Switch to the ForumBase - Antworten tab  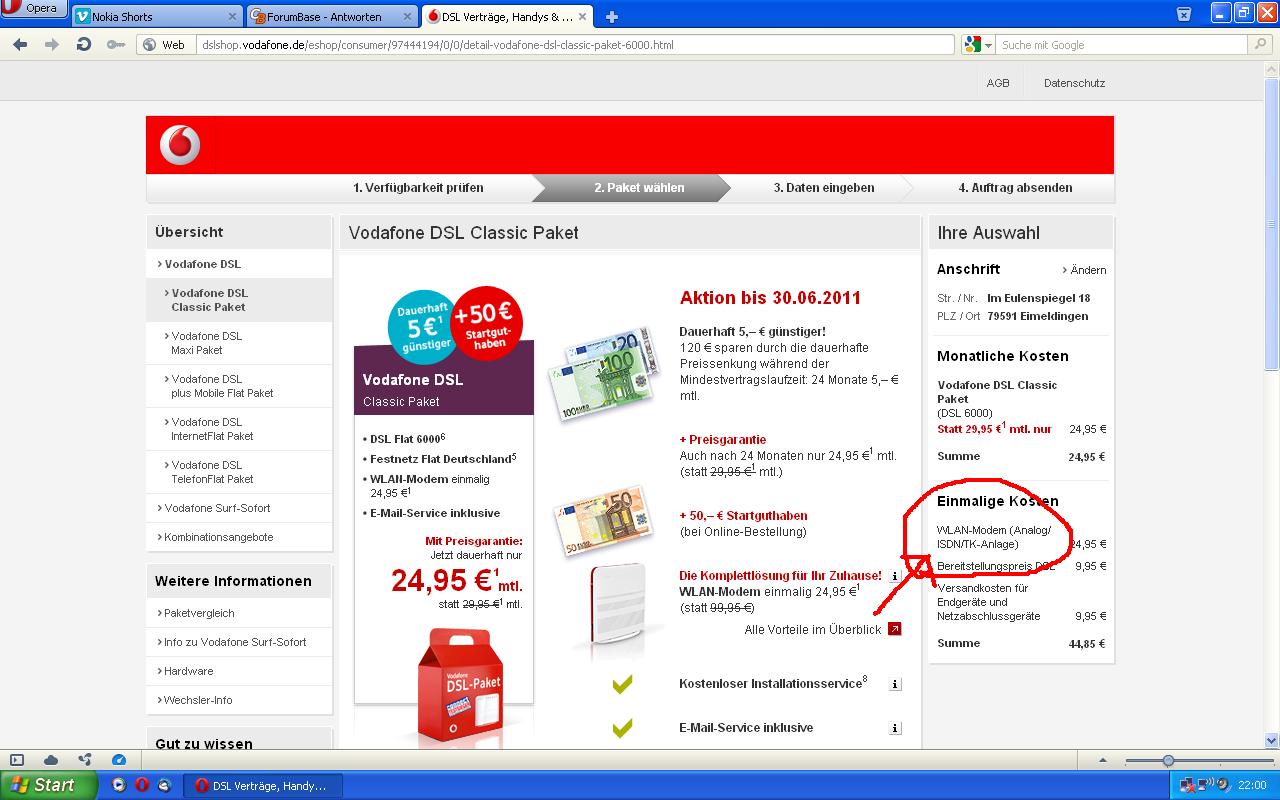(x=332, y=16)
